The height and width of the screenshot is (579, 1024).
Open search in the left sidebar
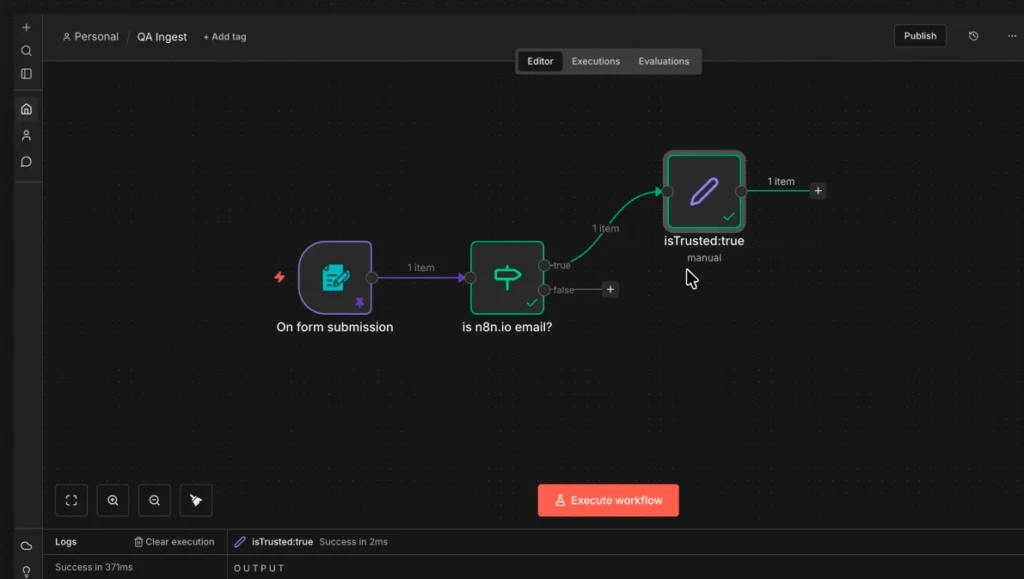[x=27, y=50]
